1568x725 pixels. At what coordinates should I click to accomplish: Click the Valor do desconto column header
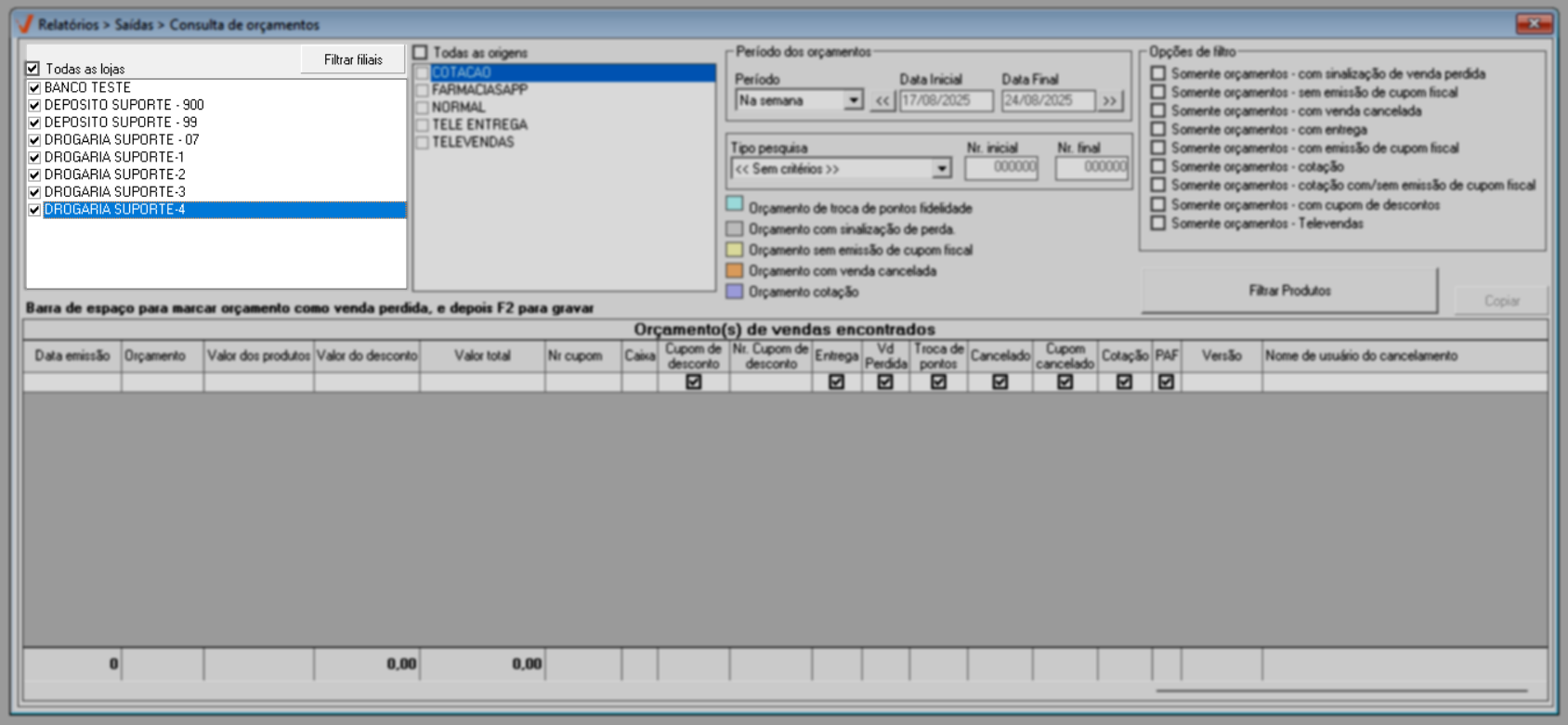pos(367,356)
